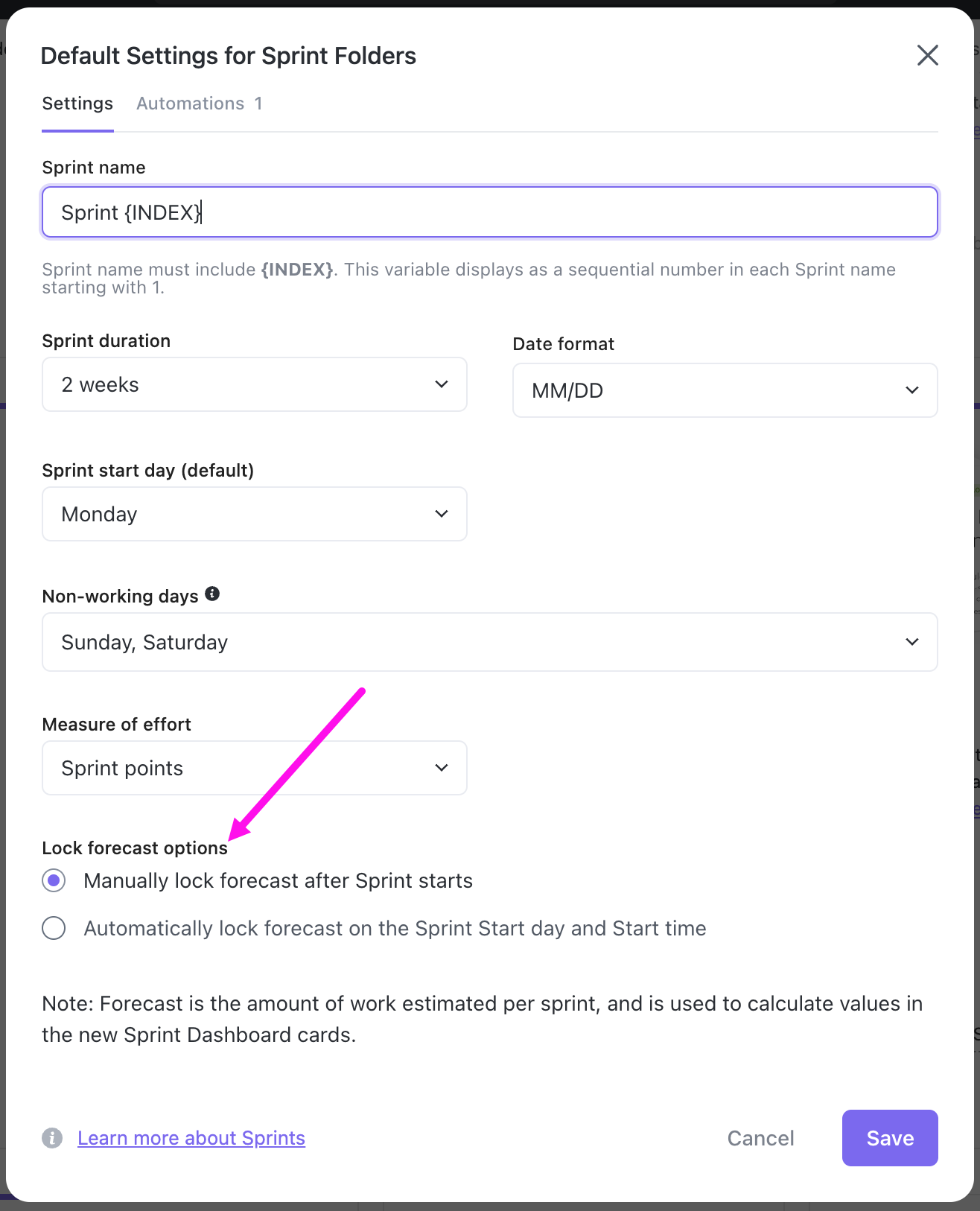Close the Default Settings dialog

tap(927, 55)
